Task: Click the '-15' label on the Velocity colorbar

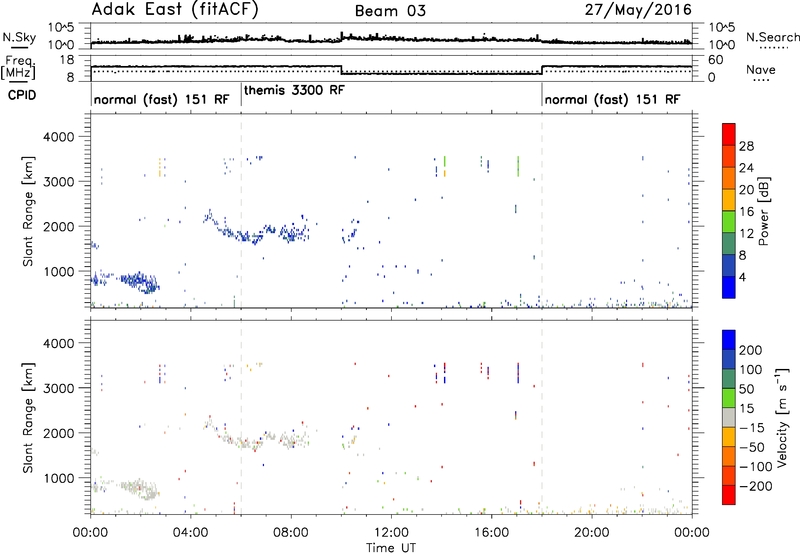Action: 752,428
